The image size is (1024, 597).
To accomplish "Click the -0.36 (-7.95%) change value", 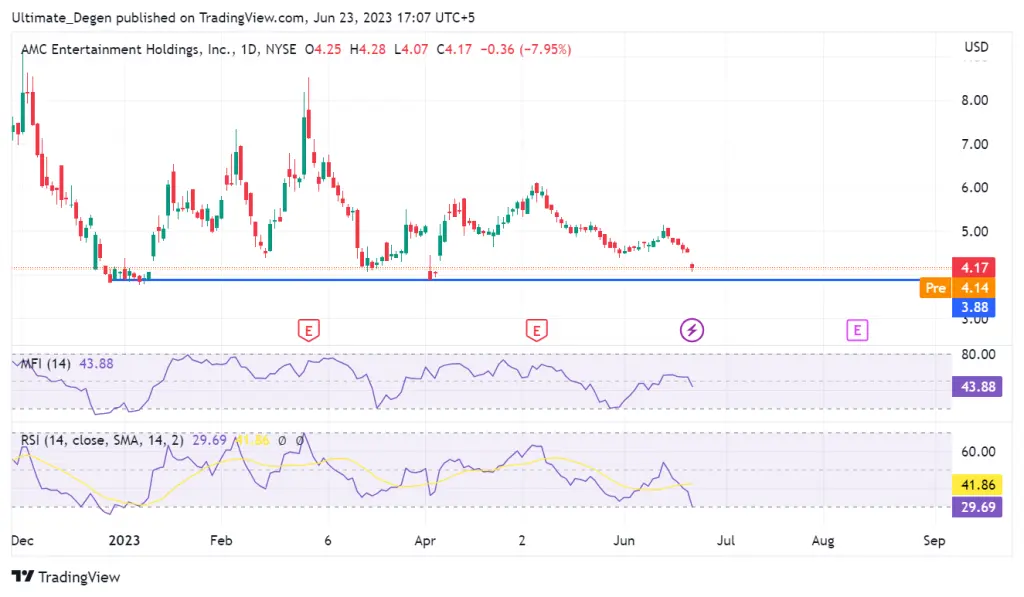I will point(526,50).
